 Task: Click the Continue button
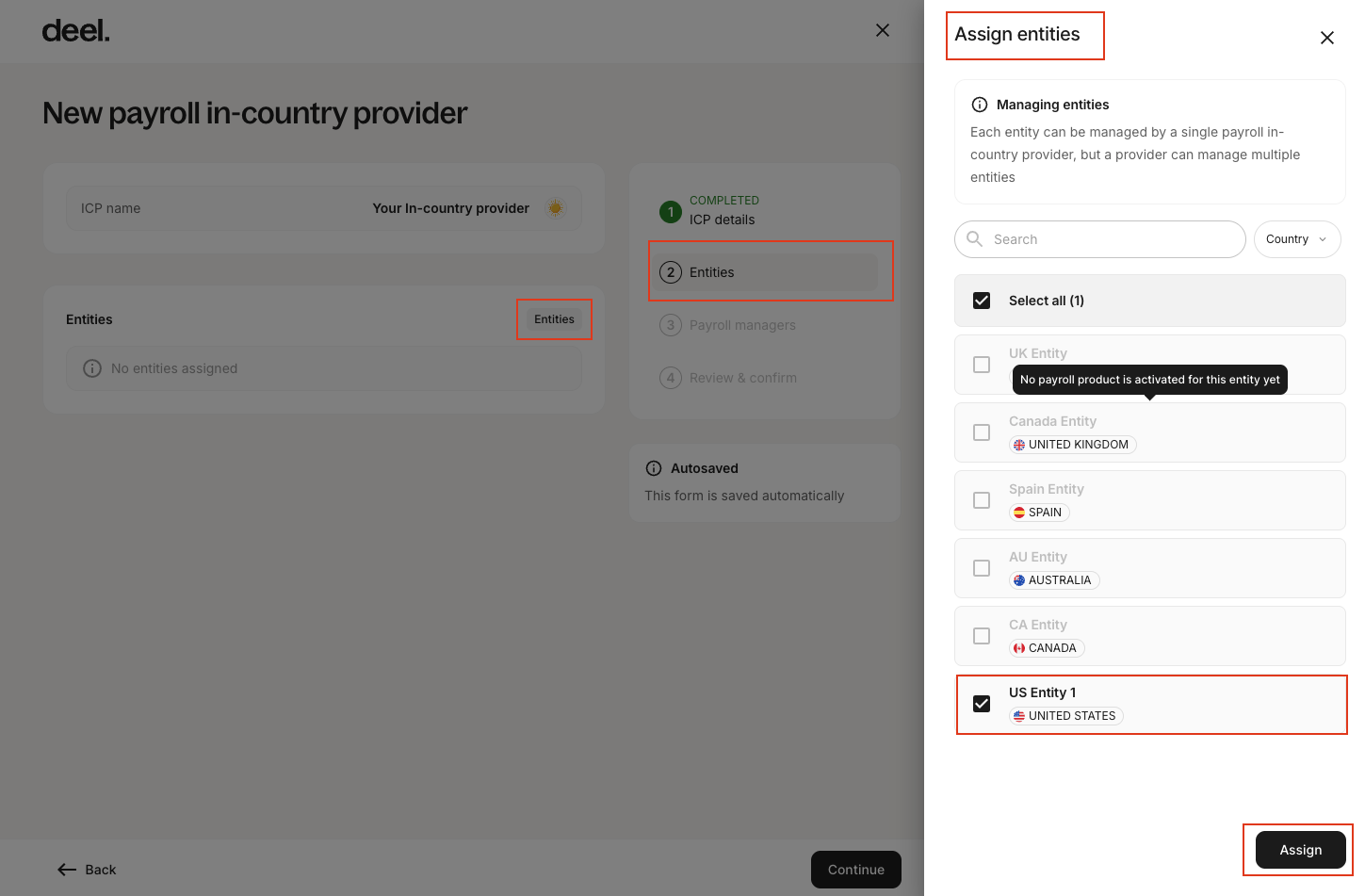(x=855, y=870)
